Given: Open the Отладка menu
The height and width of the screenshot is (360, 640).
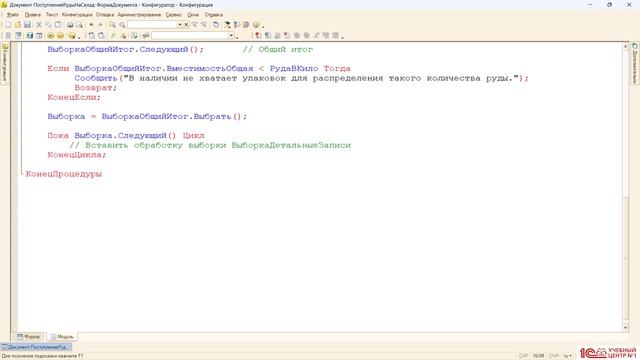Looking at the screenshot, I should (105, 15).
